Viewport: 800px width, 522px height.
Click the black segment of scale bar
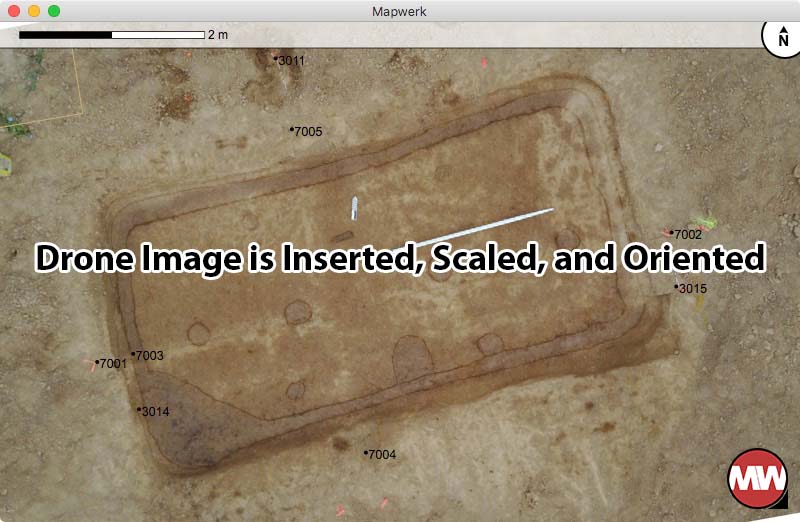pos(65,35)
